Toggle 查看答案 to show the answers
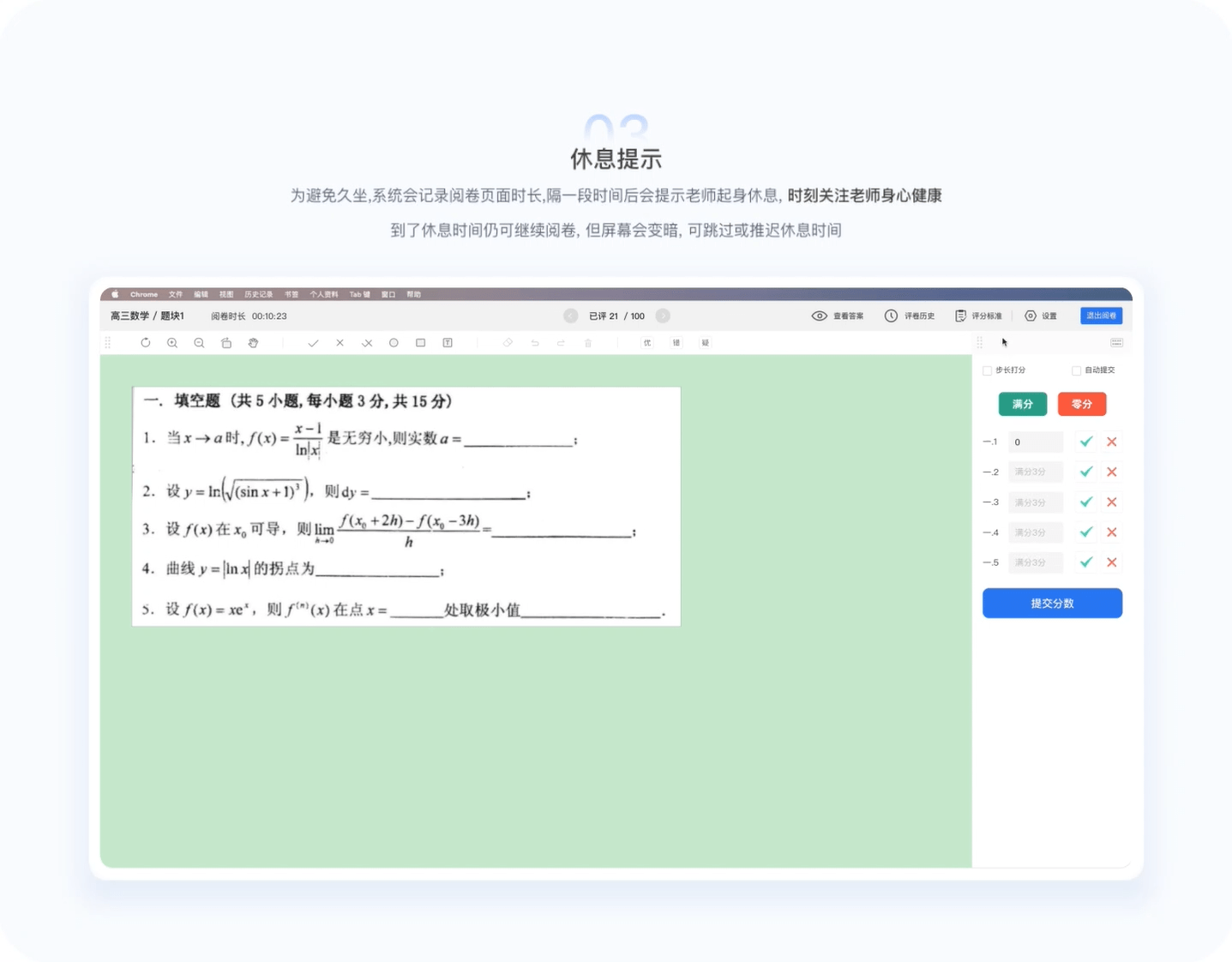Screen dimensions: 1232x962 pyautogui.click(x=837, y=316)
